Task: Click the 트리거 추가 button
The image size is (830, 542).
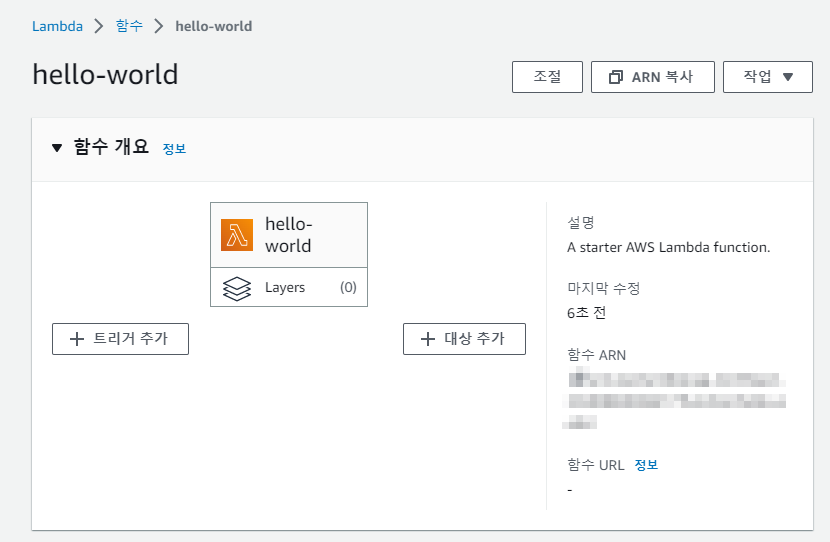Action: tap(120, 339)
